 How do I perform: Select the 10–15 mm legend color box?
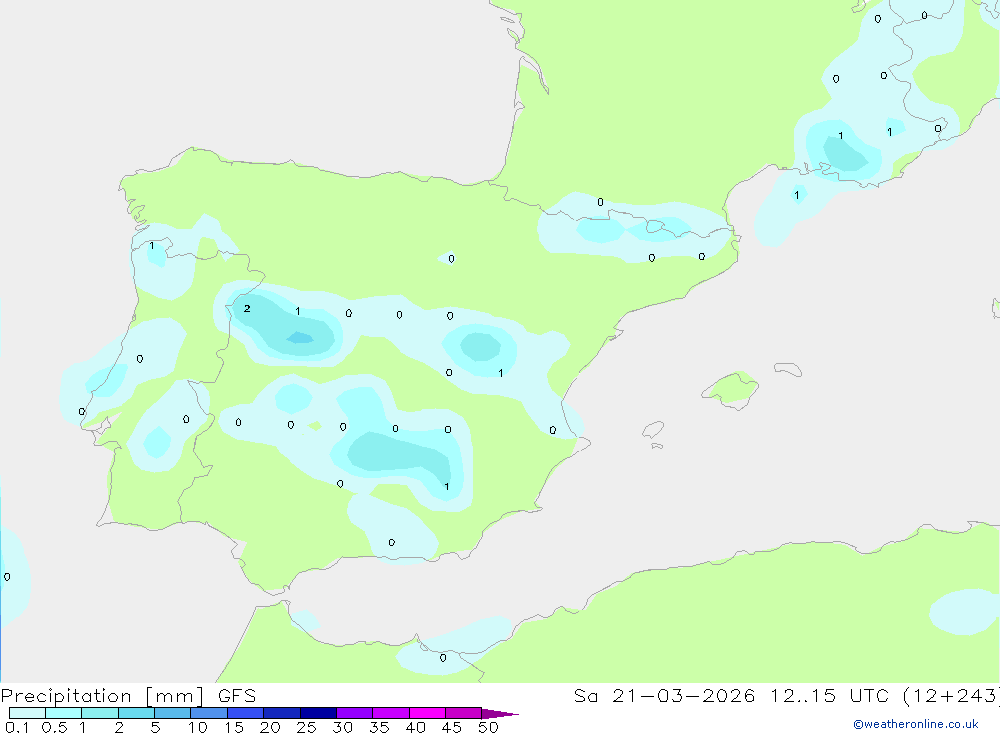(x=209, y=713)
